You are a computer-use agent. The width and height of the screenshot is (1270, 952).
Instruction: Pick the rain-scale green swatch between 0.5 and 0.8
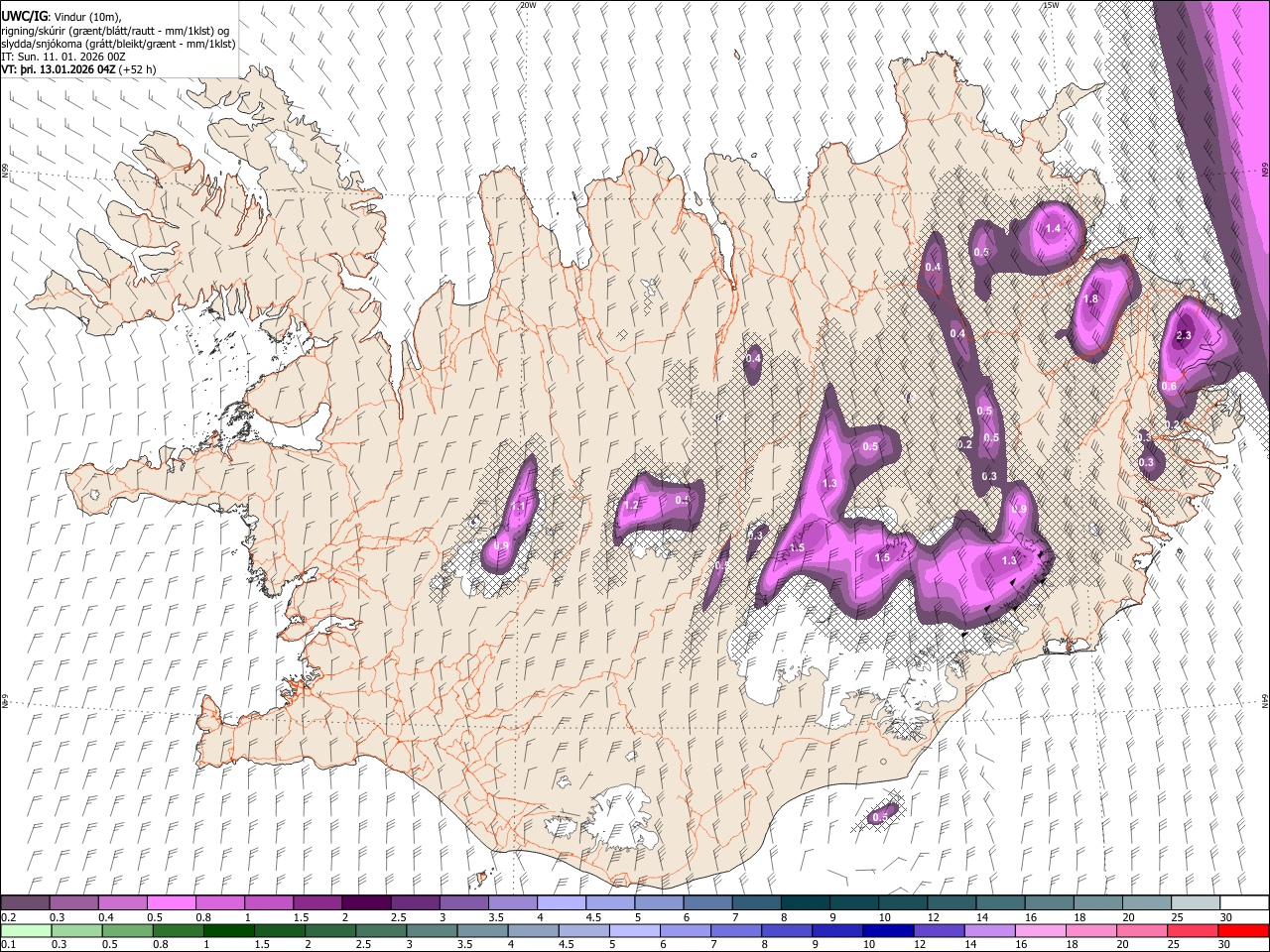point(127,930)
